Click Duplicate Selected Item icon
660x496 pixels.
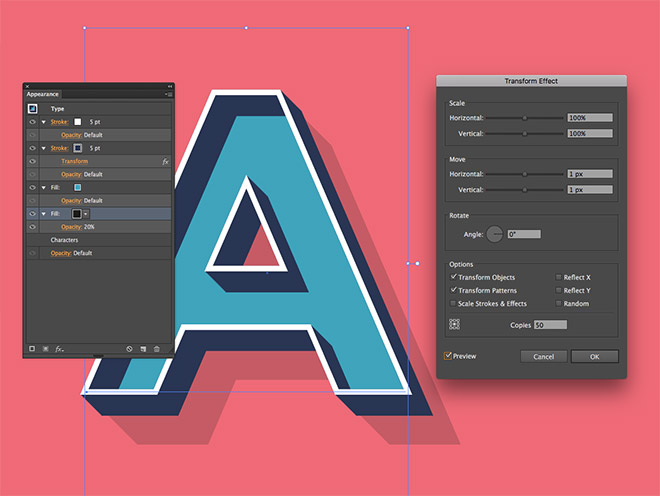click(x=143, y=348)
